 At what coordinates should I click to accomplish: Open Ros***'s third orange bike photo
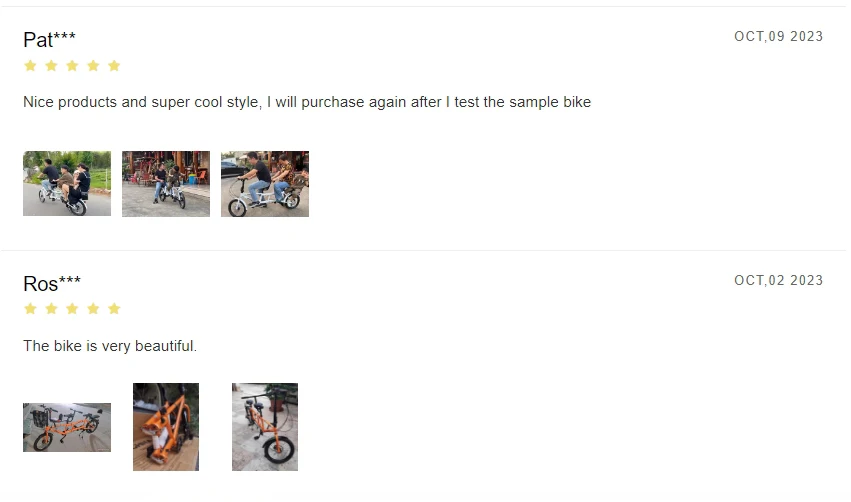coord(265,427)
